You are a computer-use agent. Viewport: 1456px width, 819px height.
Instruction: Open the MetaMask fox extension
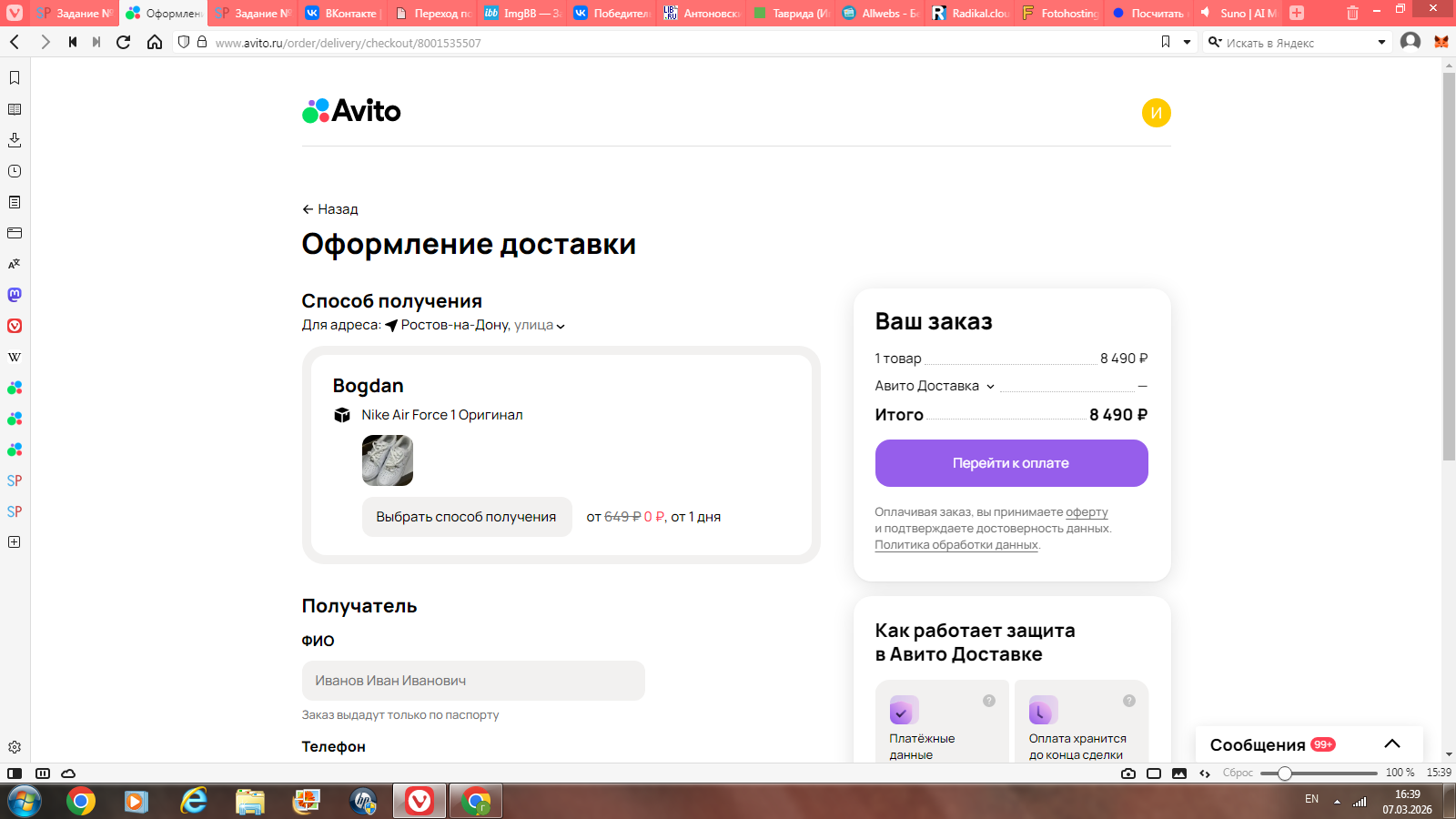[1441, 42]
